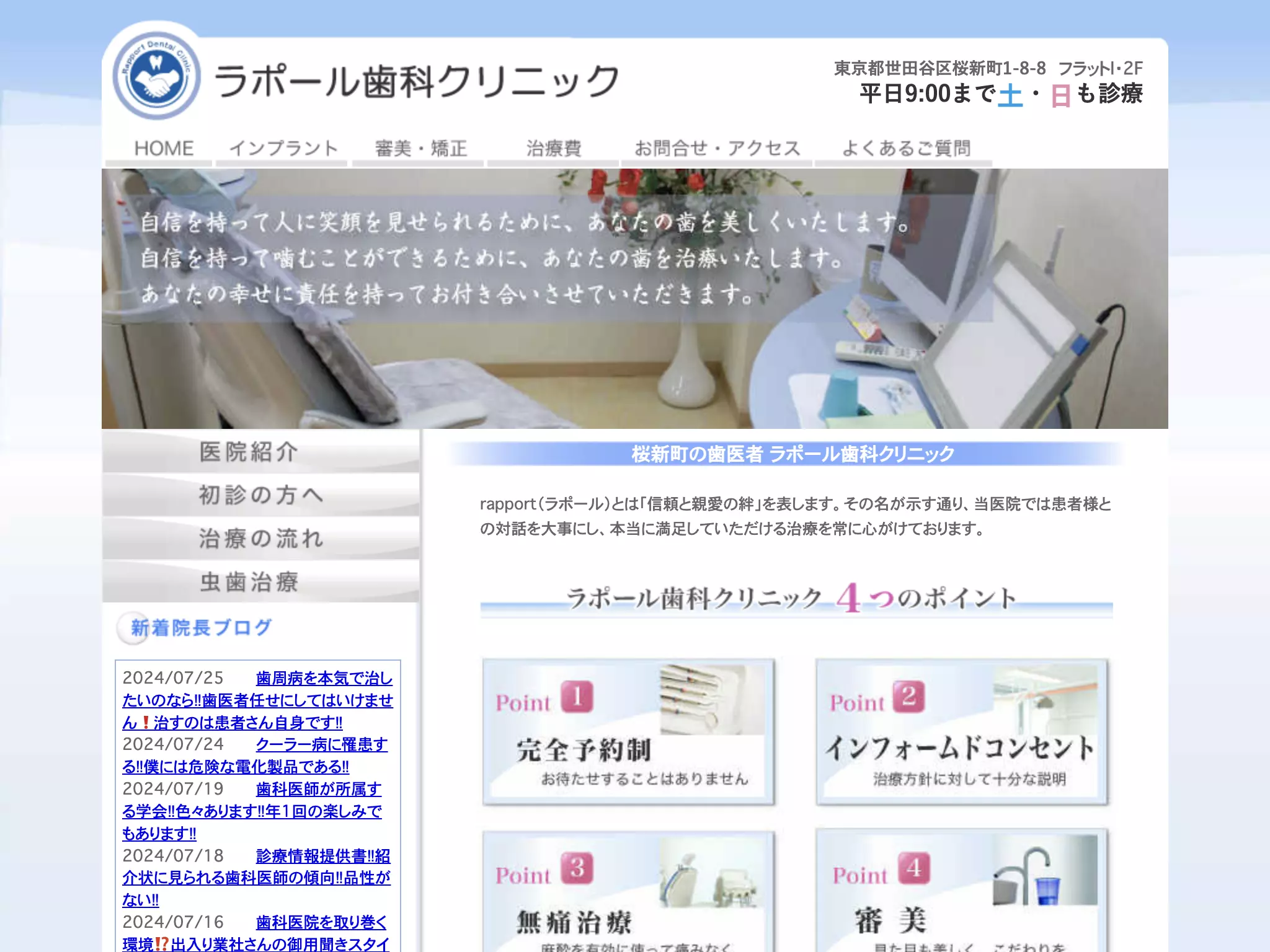This screenshot has height=952, width=1270.
Task: Open the 2024/07/25 歯周病 blog post link
Action: 258,700
